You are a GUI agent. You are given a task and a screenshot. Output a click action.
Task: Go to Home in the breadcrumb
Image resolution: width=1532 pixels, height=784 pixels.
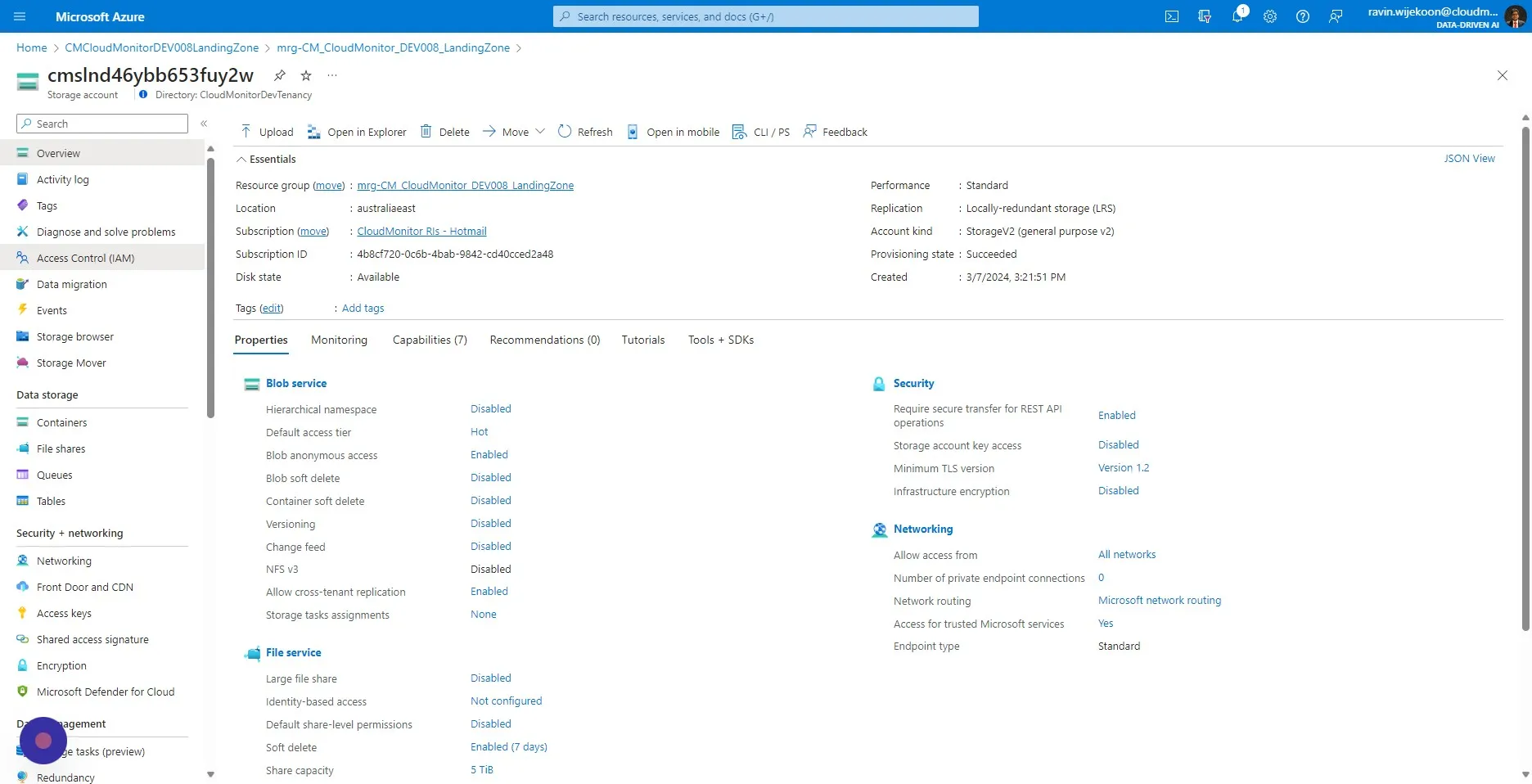pyautogui.click(x=32, y=47)
